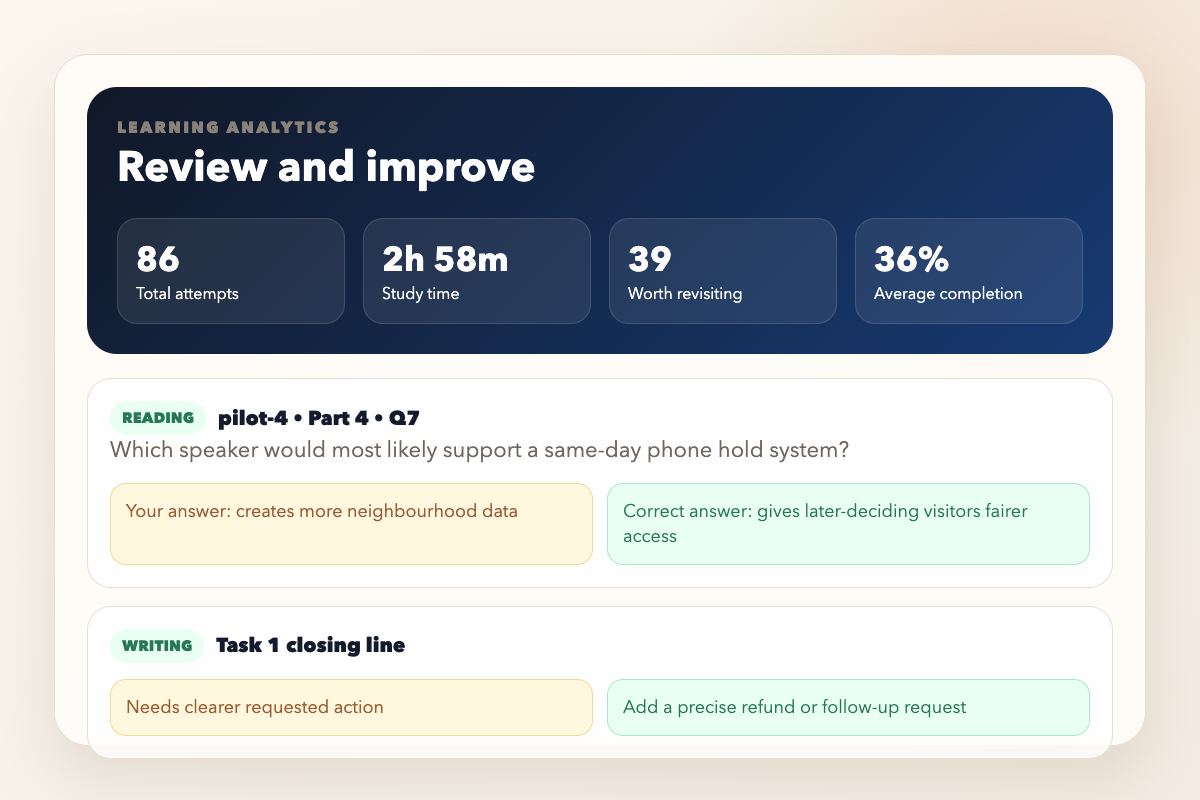Open the Study time stat card
Viewport: 1200px width, 800px height.
(477, 271)
